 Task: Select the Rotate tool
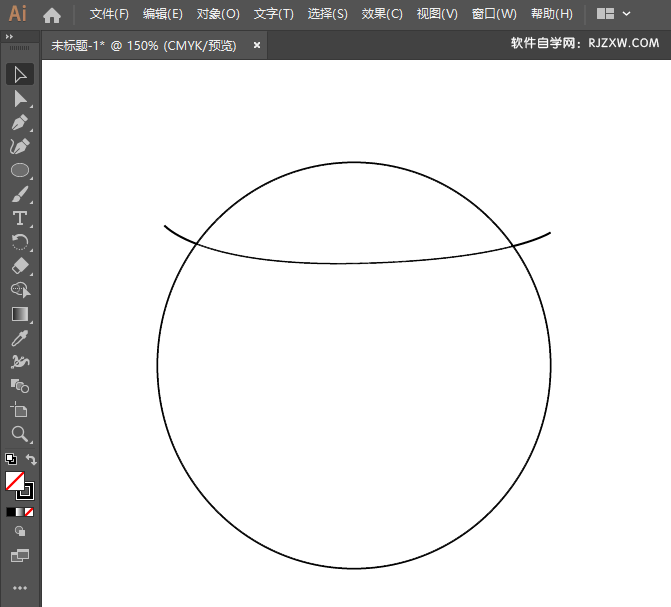[19, 242]
